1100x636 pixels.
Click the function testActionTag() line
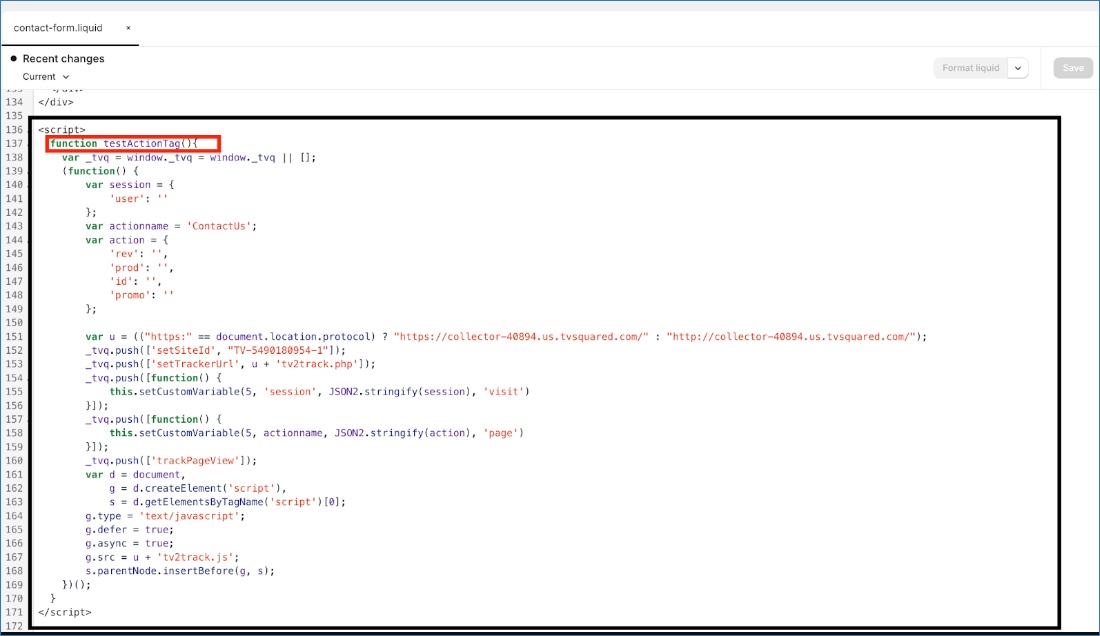point(124,144)
